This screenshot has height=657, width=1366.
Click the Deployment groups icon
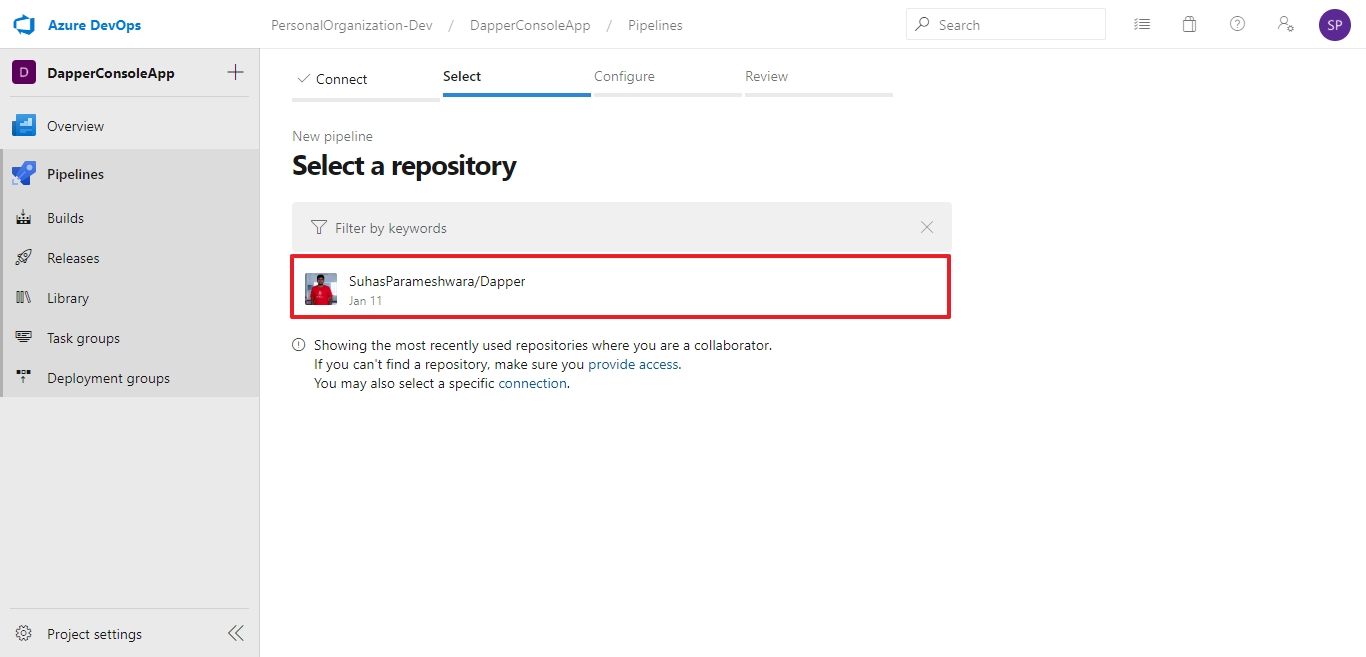click(x=24, y=378)
